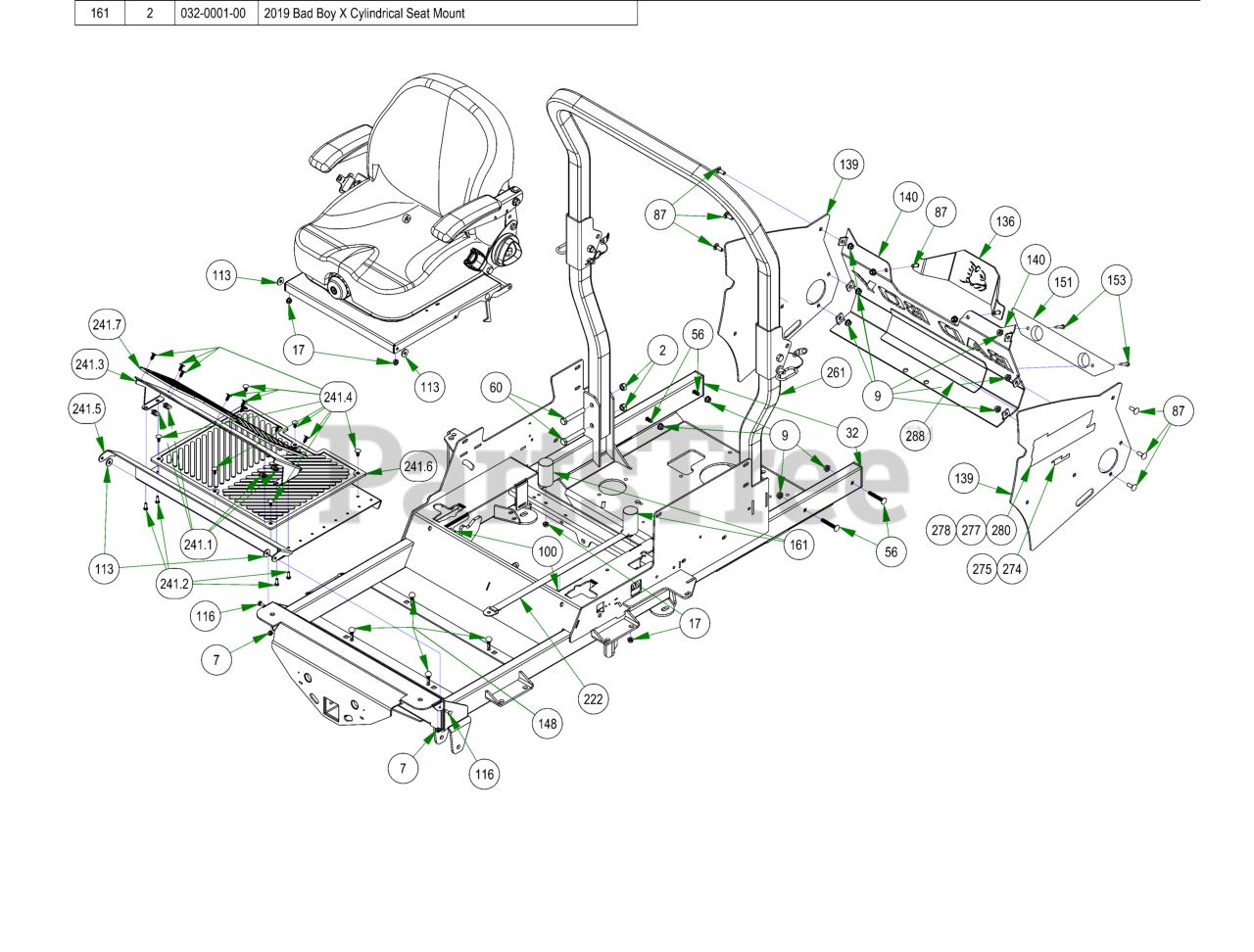Click the callout numbered 151
Image resolution: width=1254 pixels, height=952 pixels.
tap(1063, 282)
